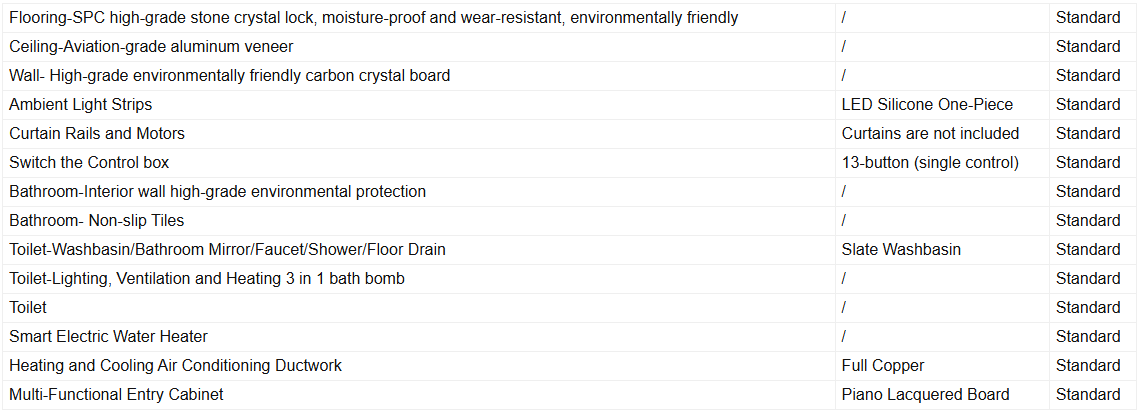1140x414 pixels.
Task: Click the Curtains are not included cell
Action: 930,134
